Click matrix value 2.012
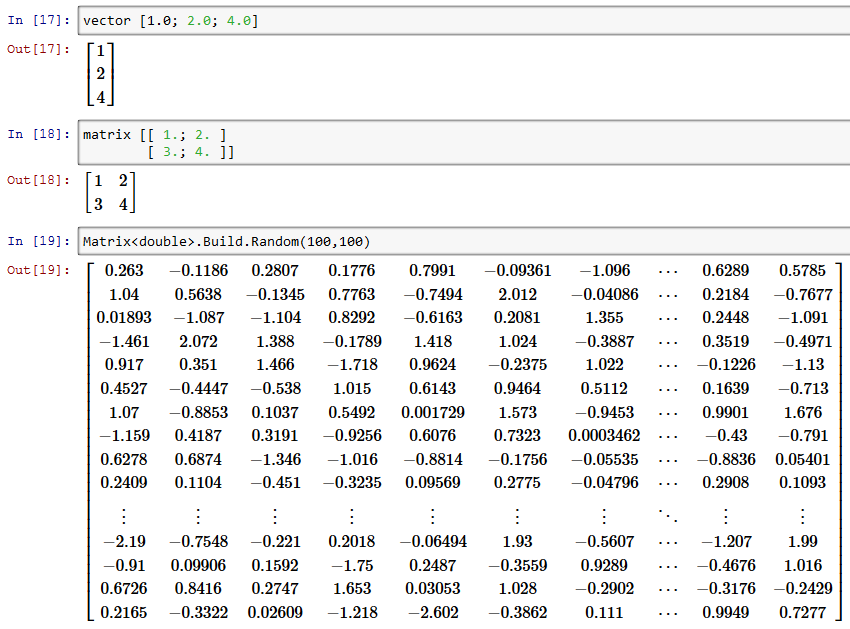The height and width of the screenshot is (629, 850). pyautogui.click(x=517, y=294)
